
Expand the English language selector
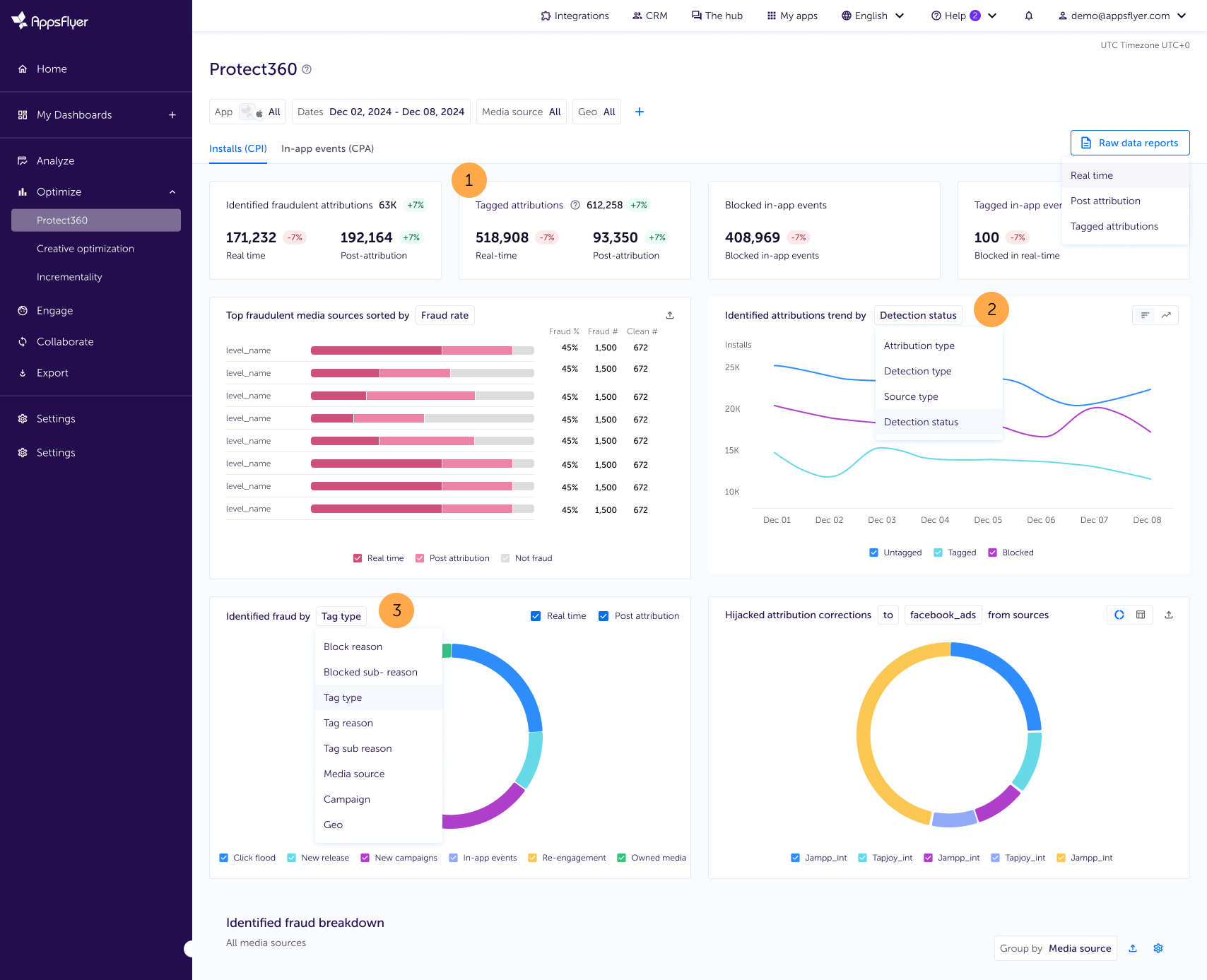(873, 16)
